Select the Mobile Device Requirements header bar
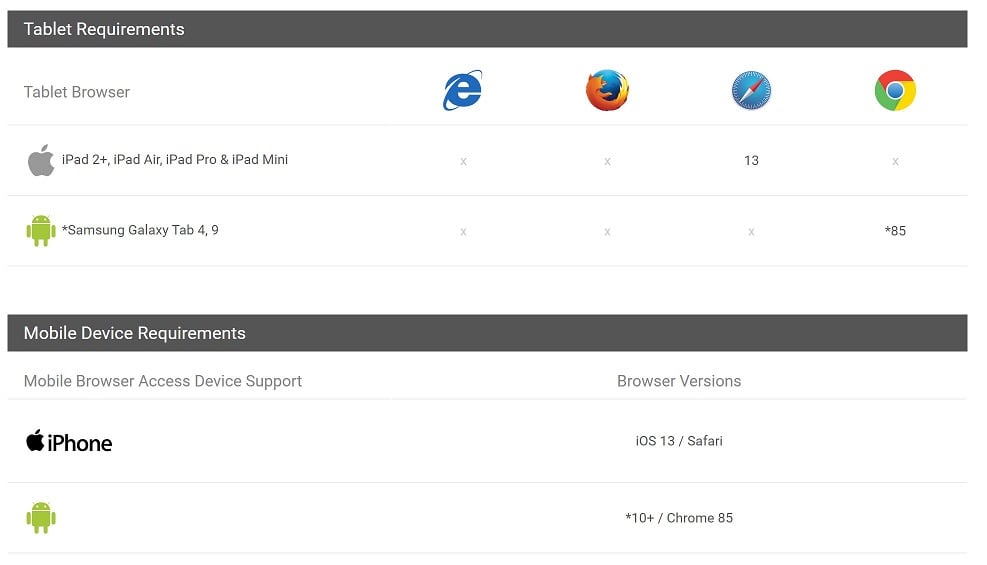Screen dimensions: 987x565 [x=487, y=333]
